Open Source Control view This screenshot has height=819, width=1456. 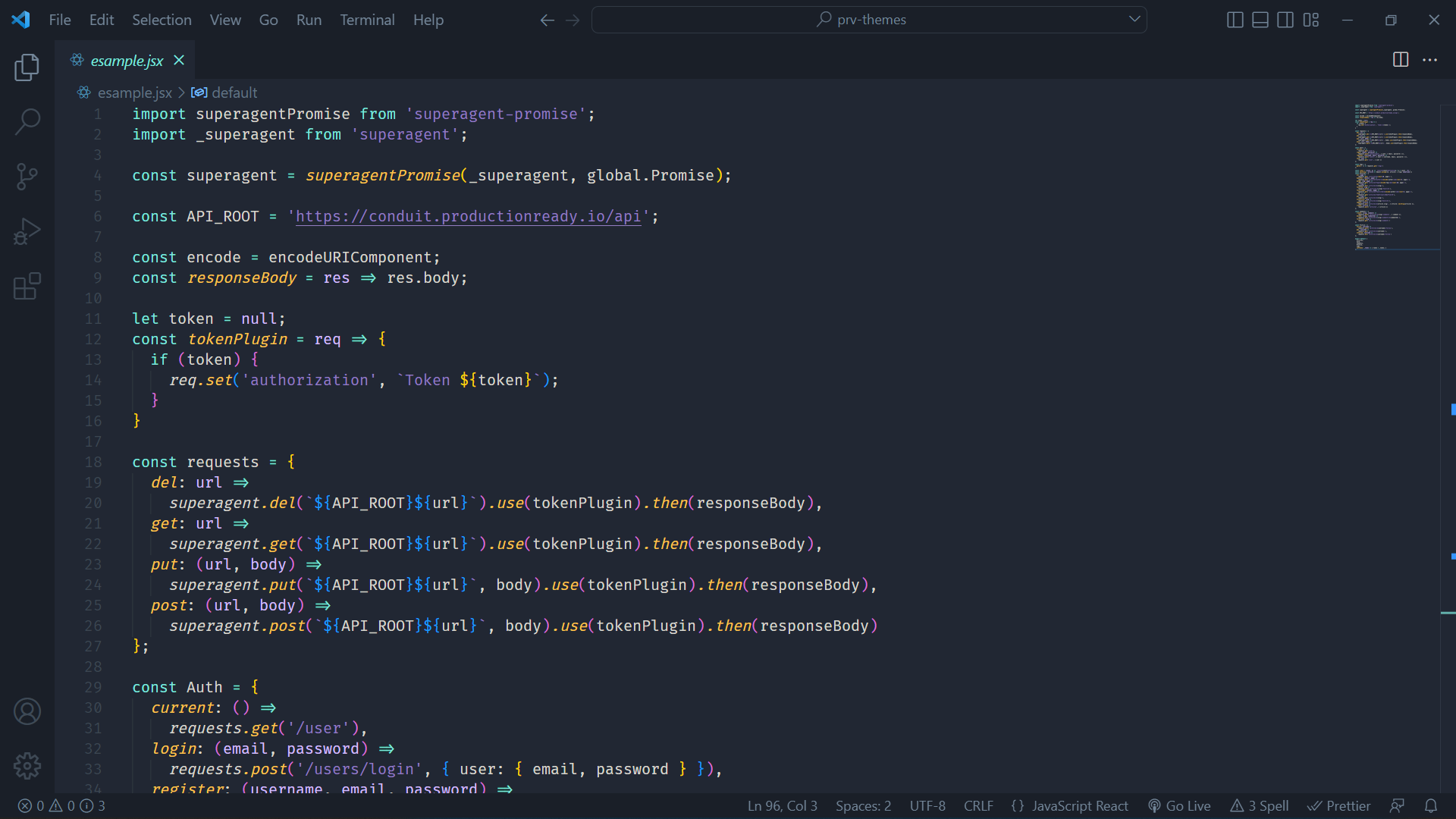(27, 177)
